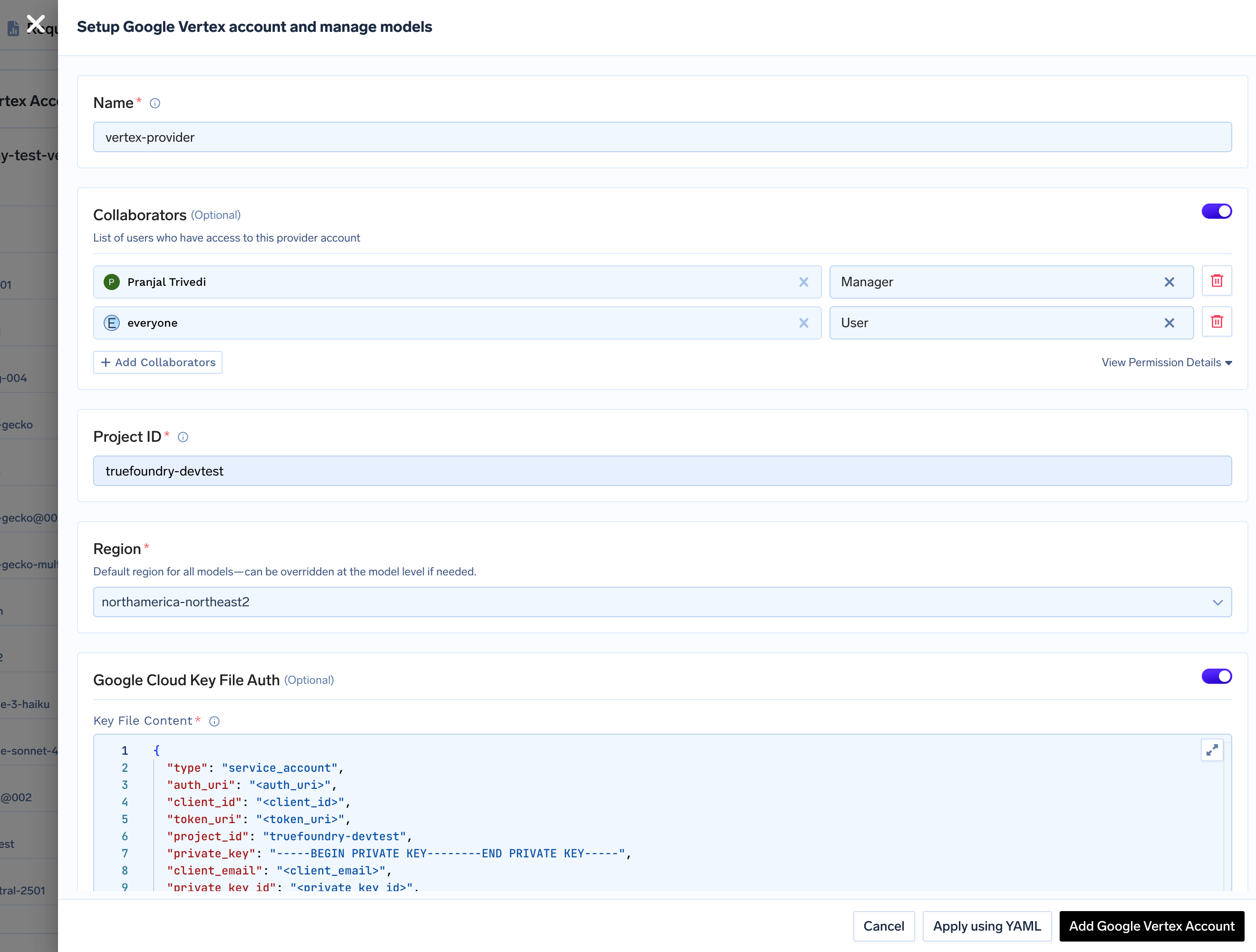Click the info icon next to Key File Content

(x=214, y=721)
